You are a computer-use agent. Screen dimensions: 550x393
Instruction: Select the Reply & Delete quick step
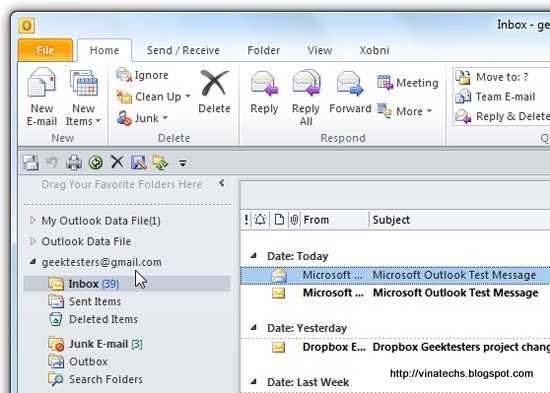[x=502, y=116]
